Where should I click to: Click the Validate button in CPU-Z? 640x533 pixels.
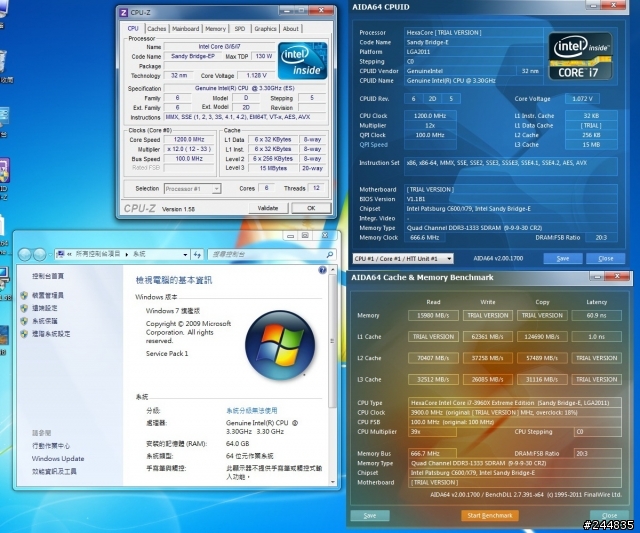268,208
